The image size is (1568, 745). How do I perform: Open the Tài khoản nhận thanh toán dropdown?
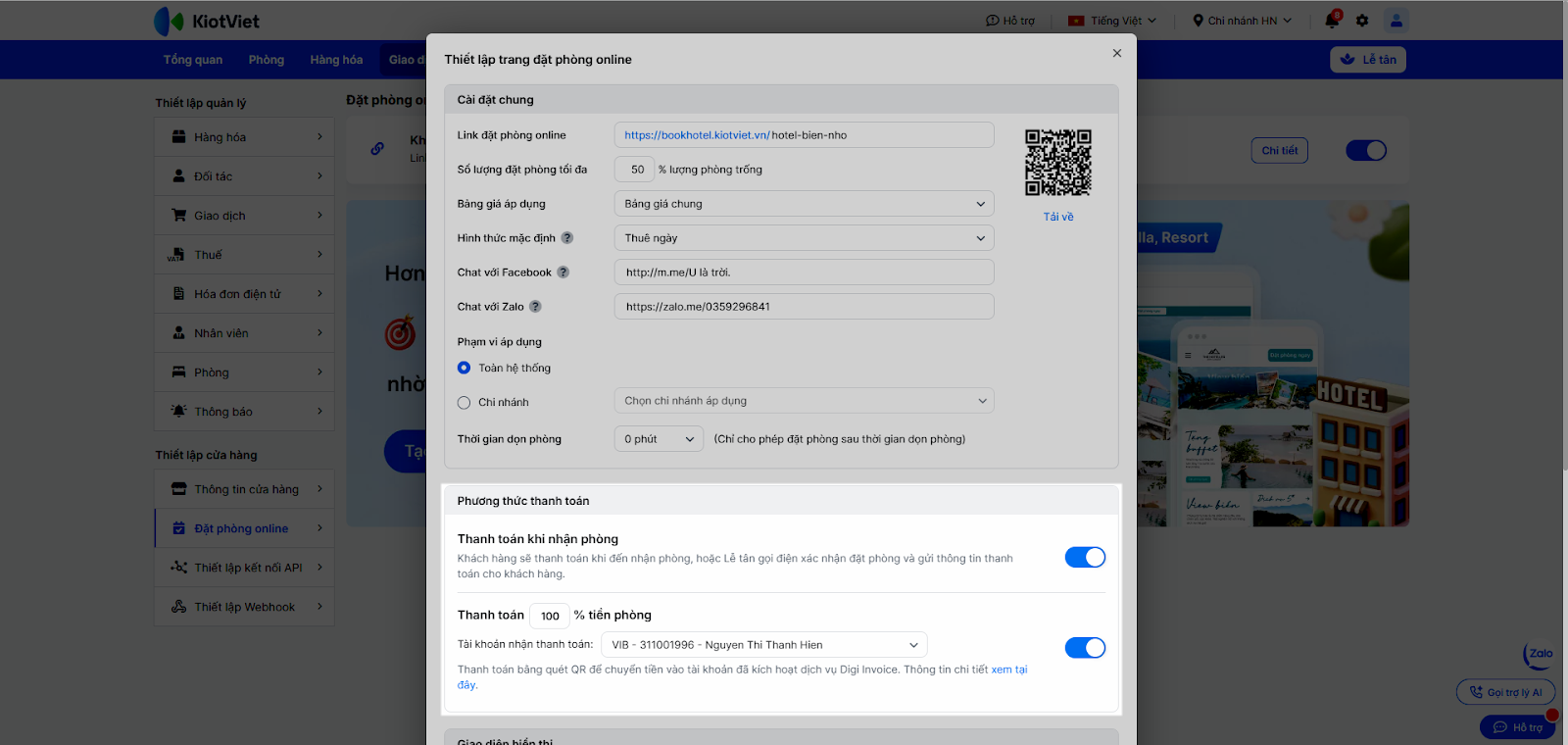763,645
